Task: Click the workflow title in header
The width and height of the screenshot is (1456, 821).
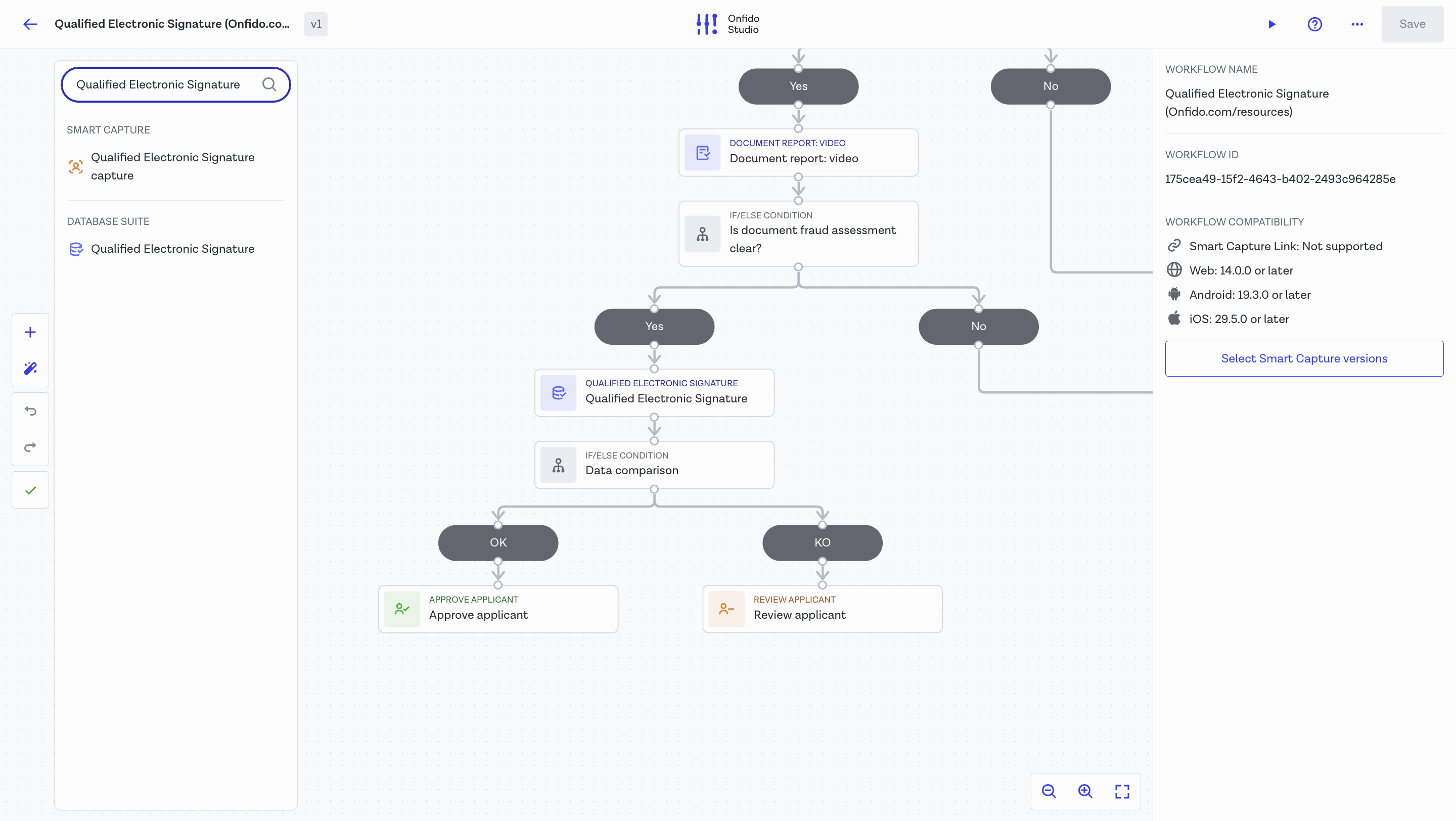Action: tap(172, 24)
